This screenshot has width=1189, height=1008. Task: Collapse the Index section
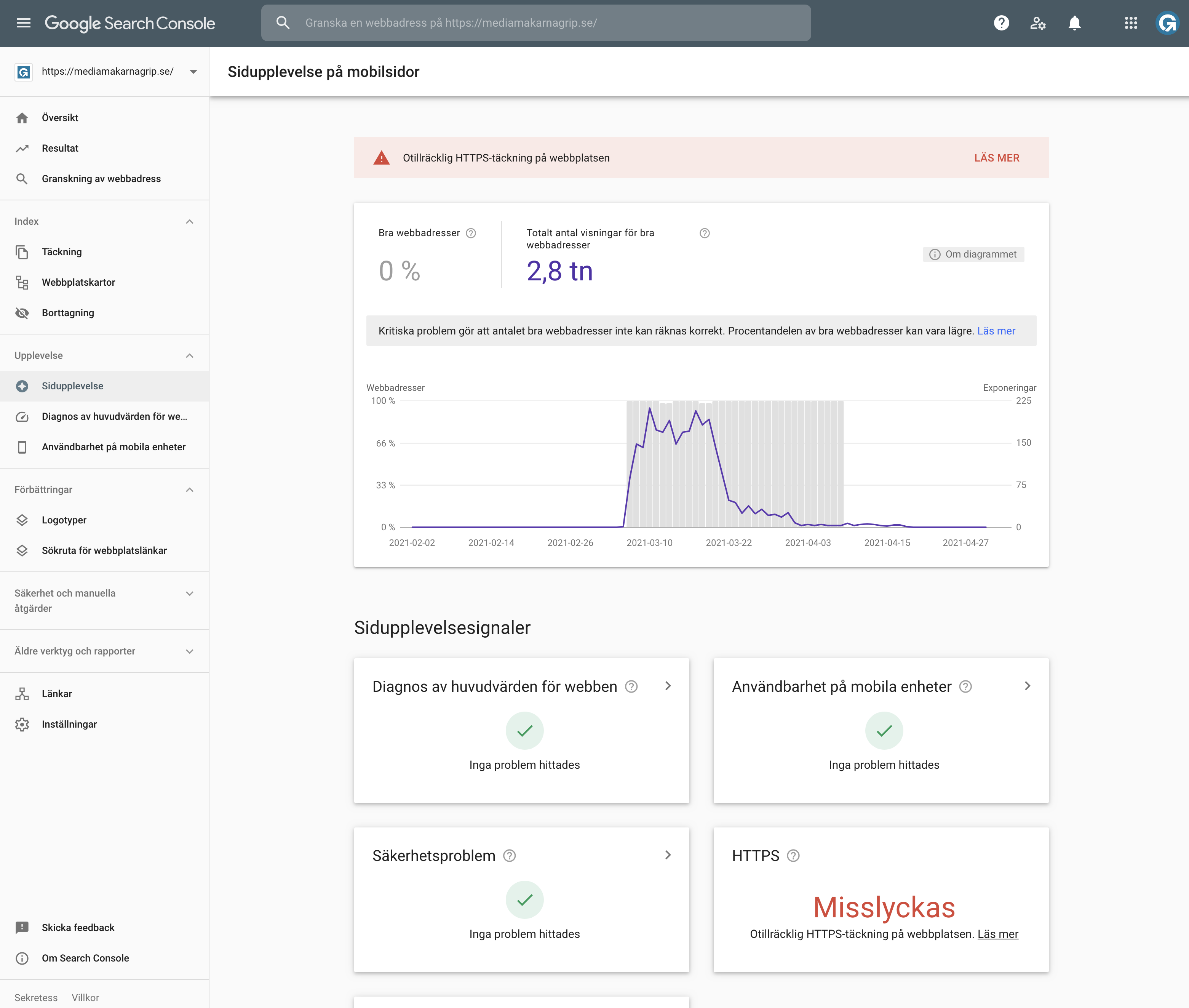[x=190, y=222]
